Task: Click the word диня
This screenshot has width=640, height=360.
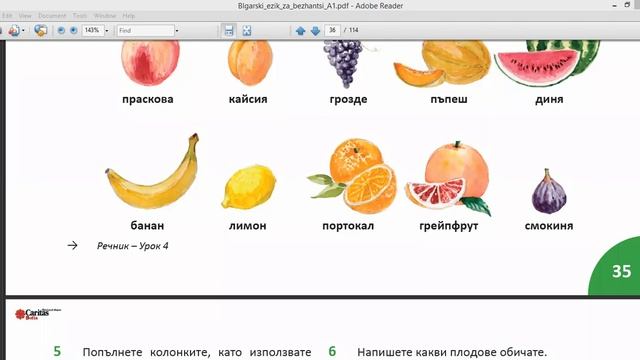Action: [549, 99]
